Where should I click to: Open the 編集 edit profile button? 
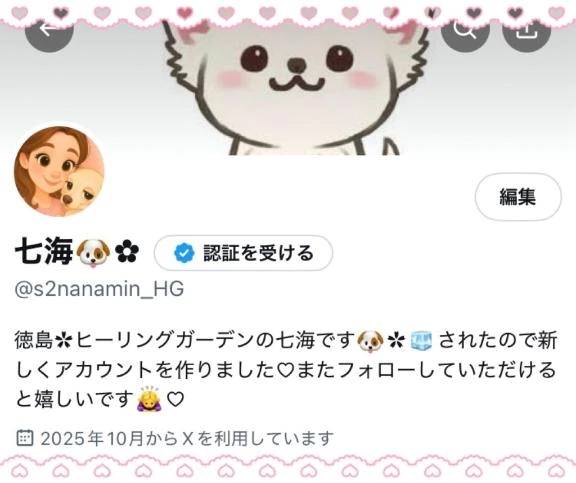click(x=518, y=197)
